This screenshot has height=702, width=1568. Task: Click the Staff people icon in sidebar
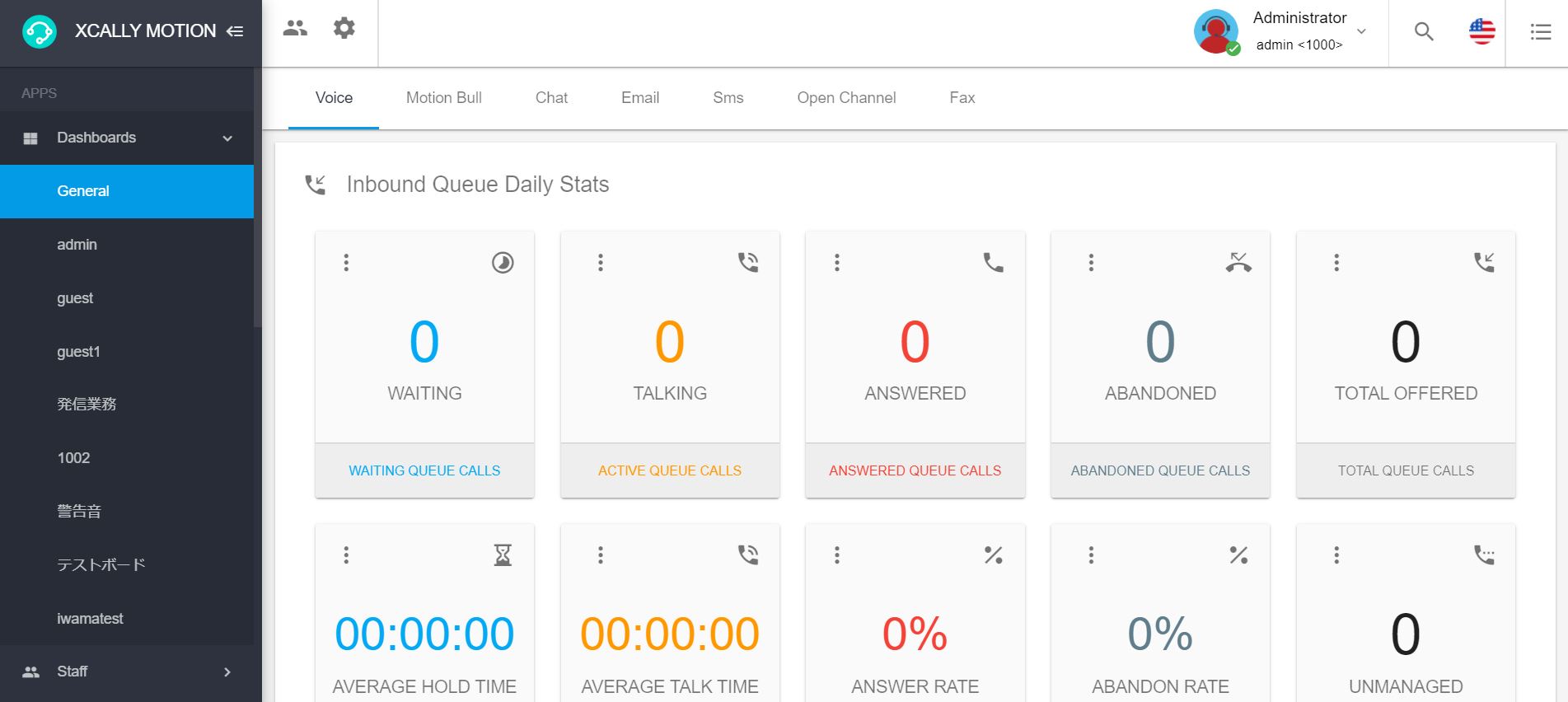(30, 672)
